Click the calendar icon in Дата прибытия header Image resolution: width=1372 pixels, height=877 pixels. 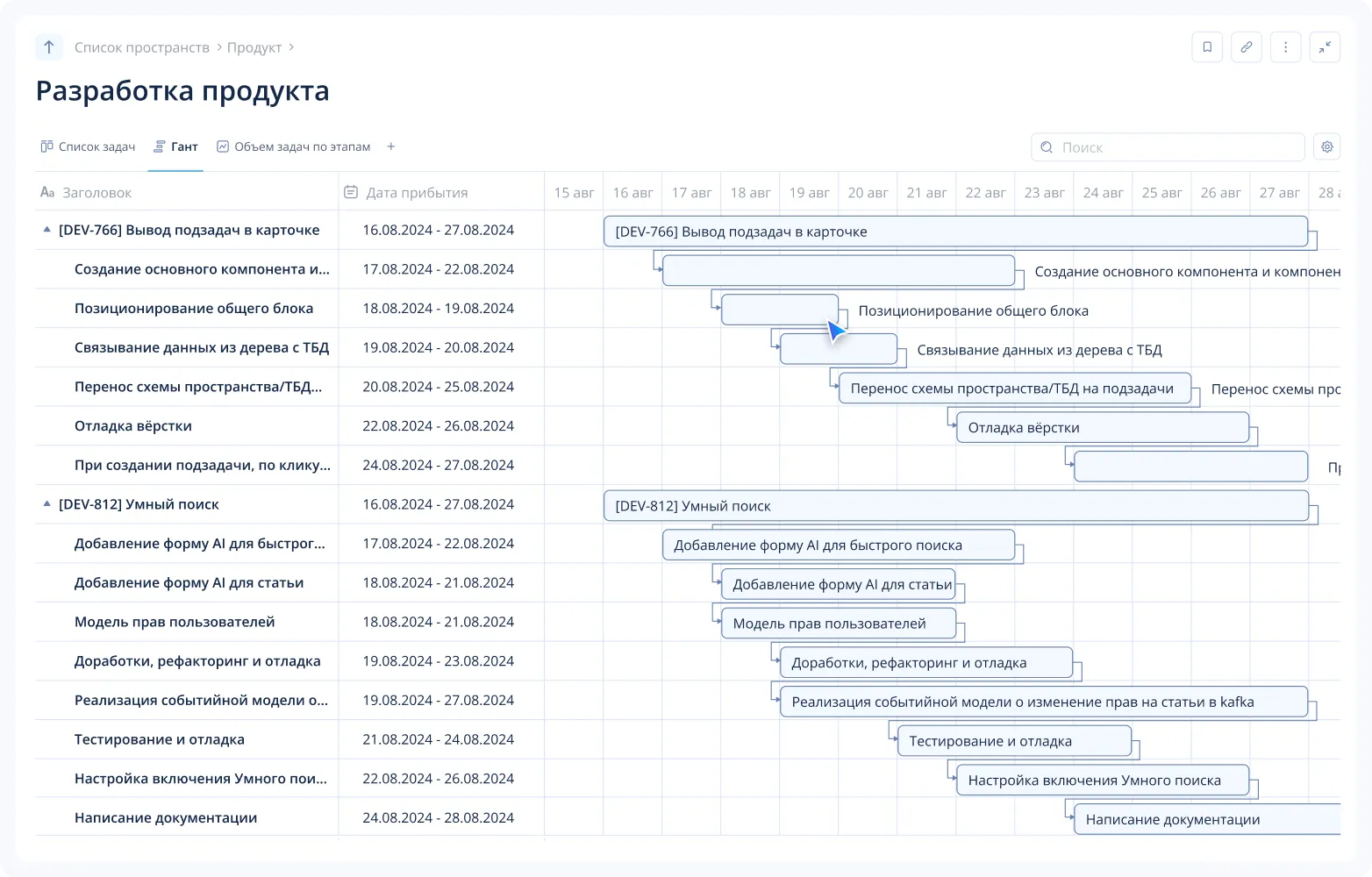point(351,192)
